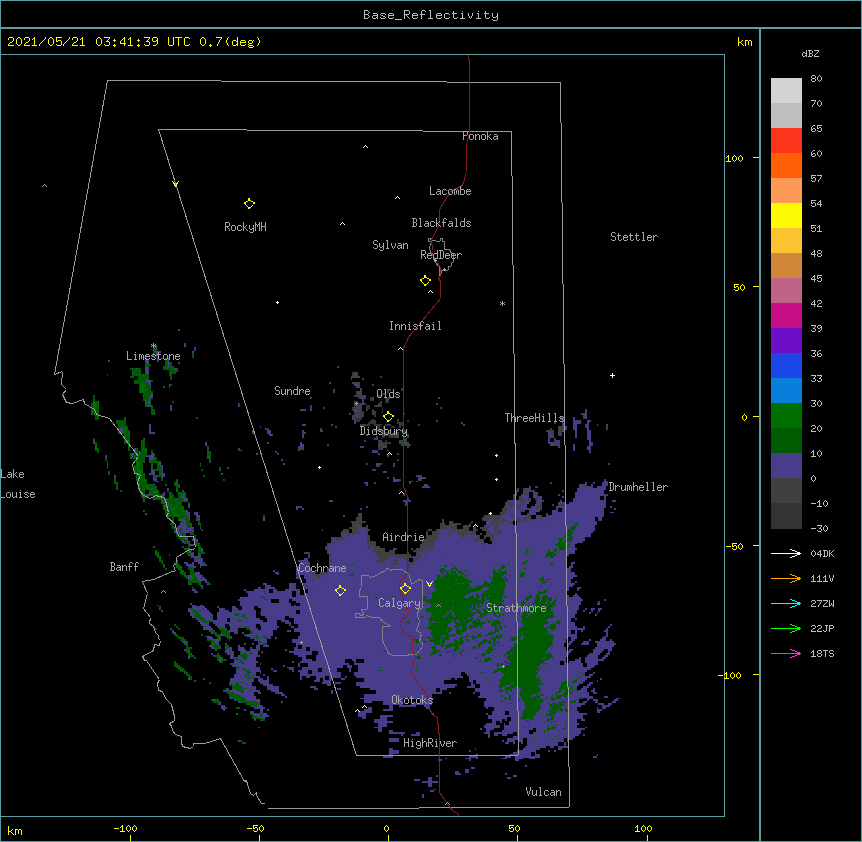The height and width of the screenshot is (842, 862).
Task: Click the Lake Louise label
Action: click(17, 484)
